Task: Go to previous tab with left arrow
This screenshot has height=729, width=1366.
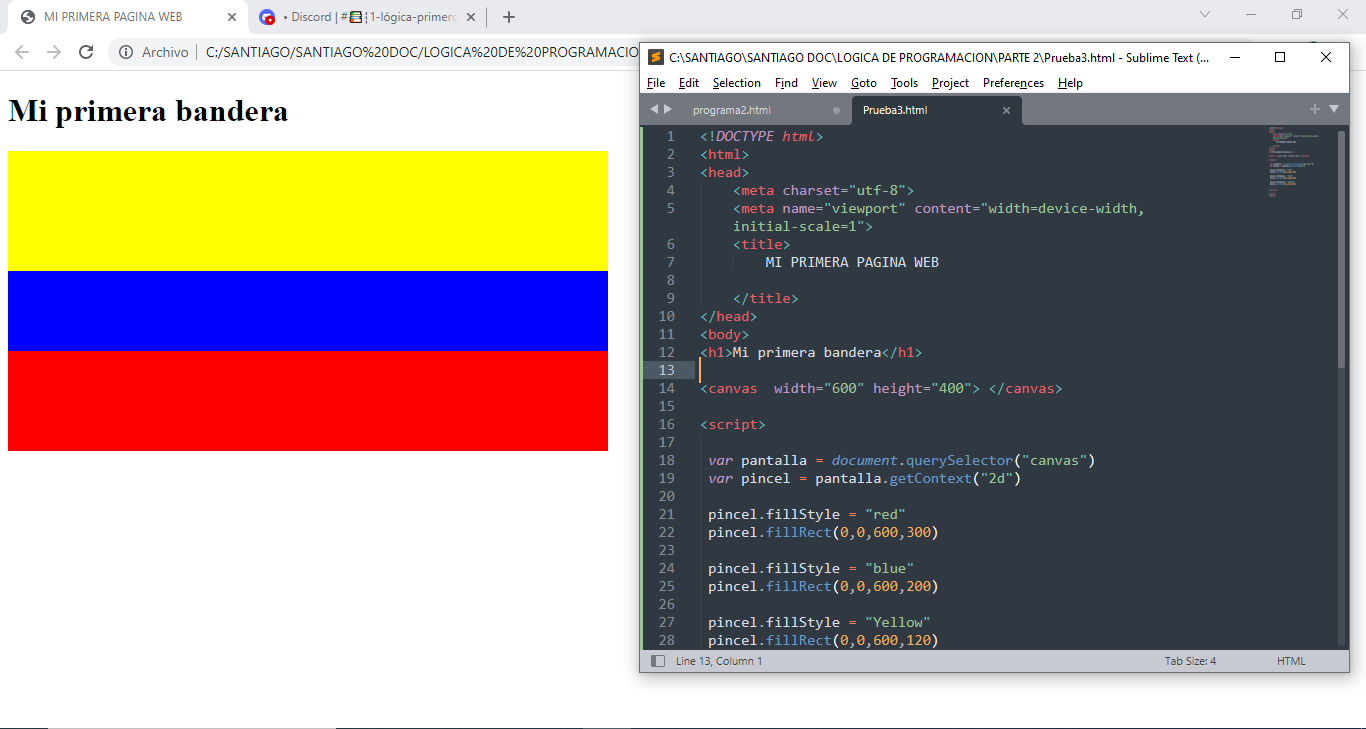Action: pyautogui.click(x=654, y=109)
